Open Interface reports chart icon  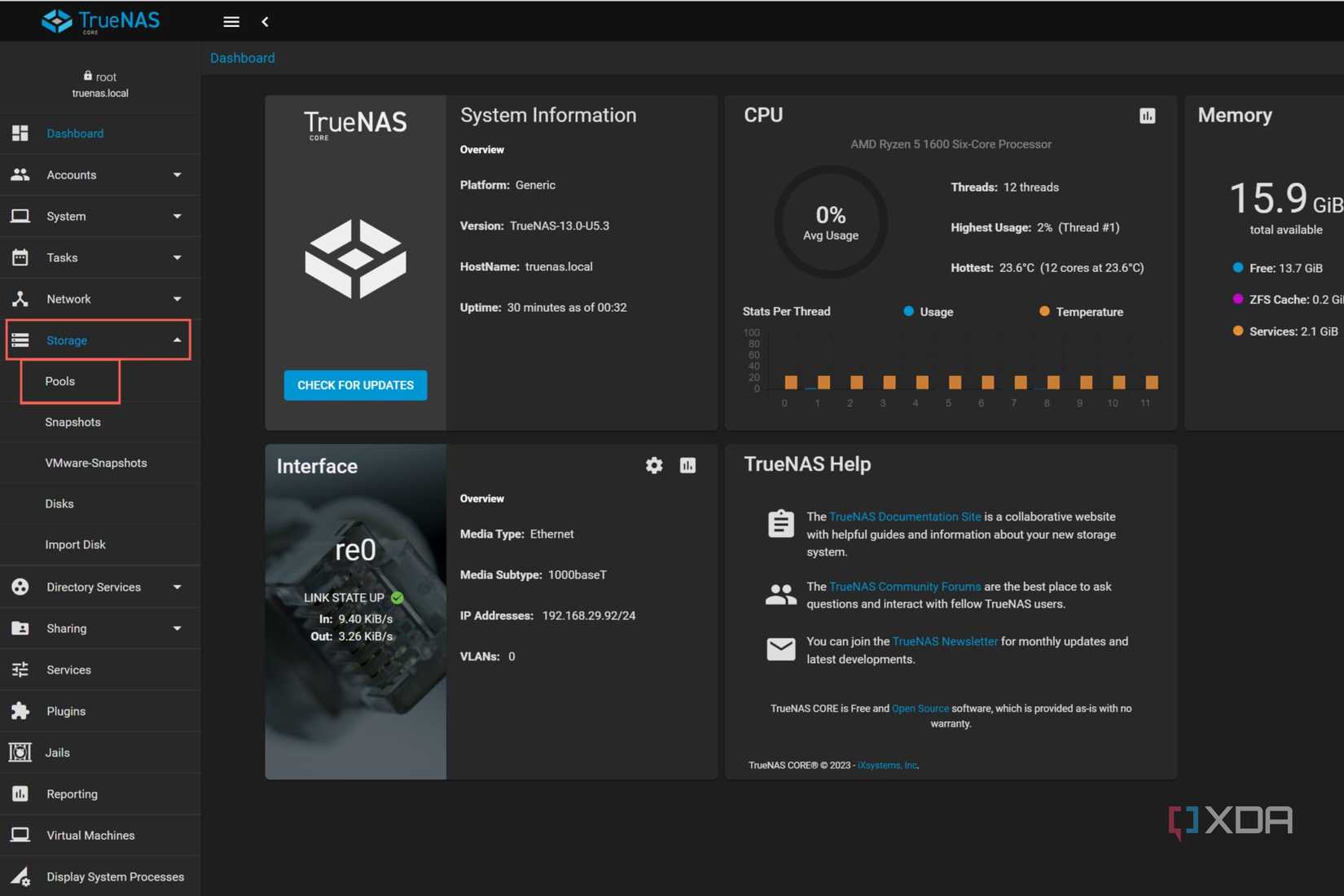click(687, 465)
